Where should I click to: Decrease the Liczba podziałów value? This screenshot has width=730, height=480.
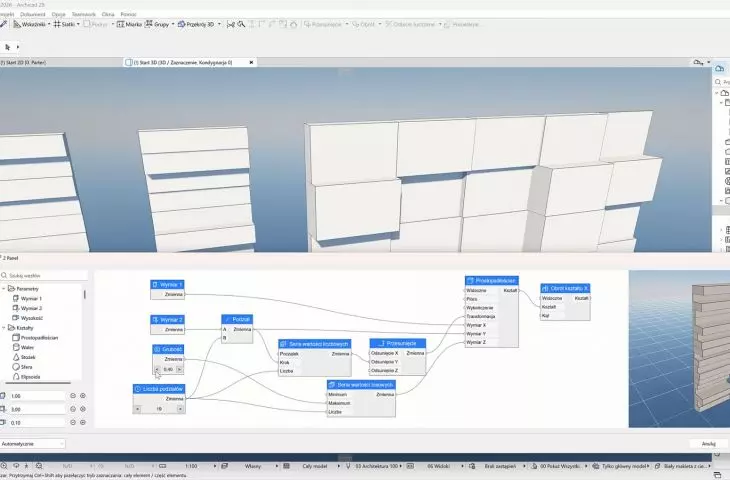pos(137,409)
